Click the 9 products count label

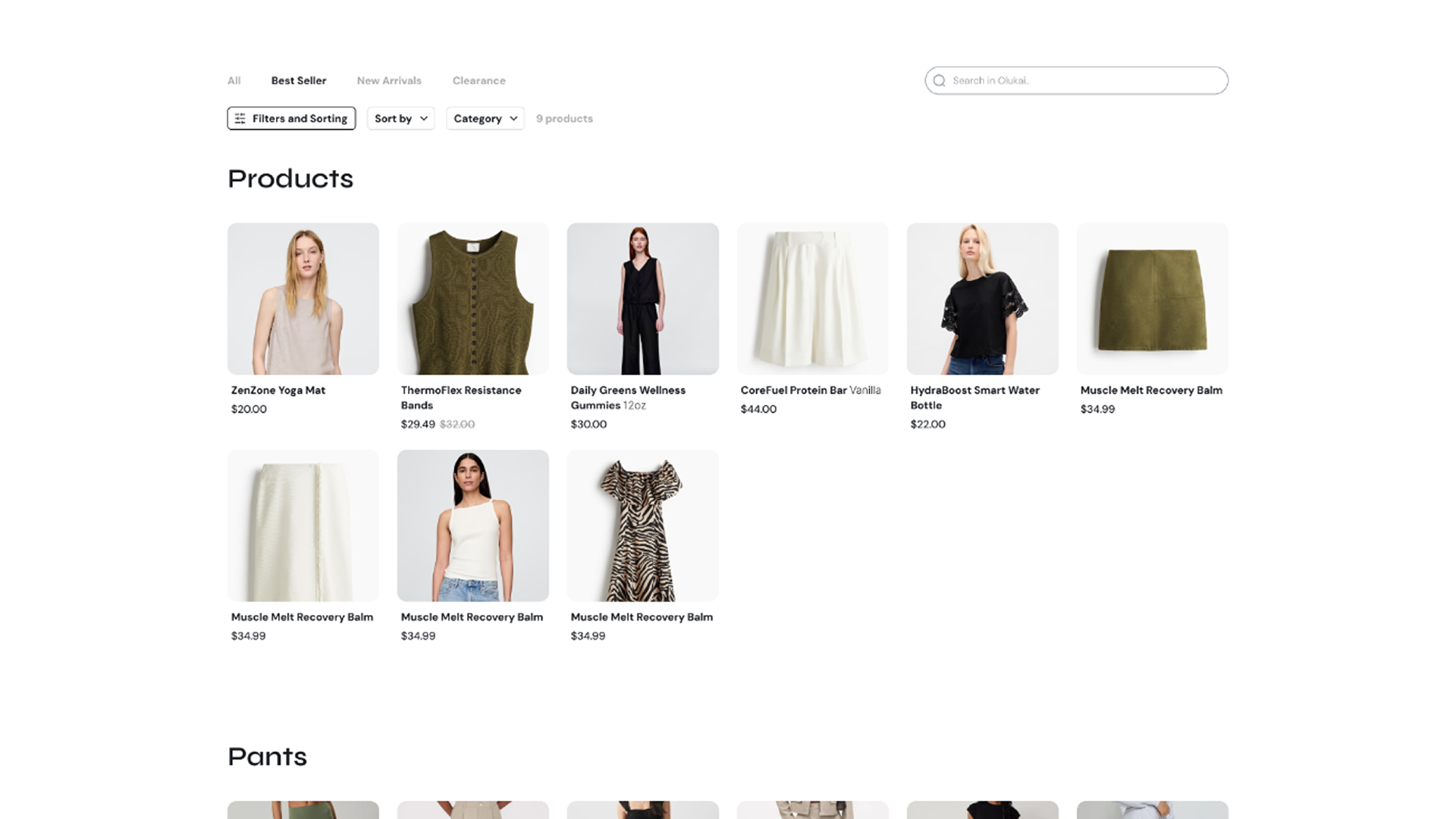(x=564, y=119)
